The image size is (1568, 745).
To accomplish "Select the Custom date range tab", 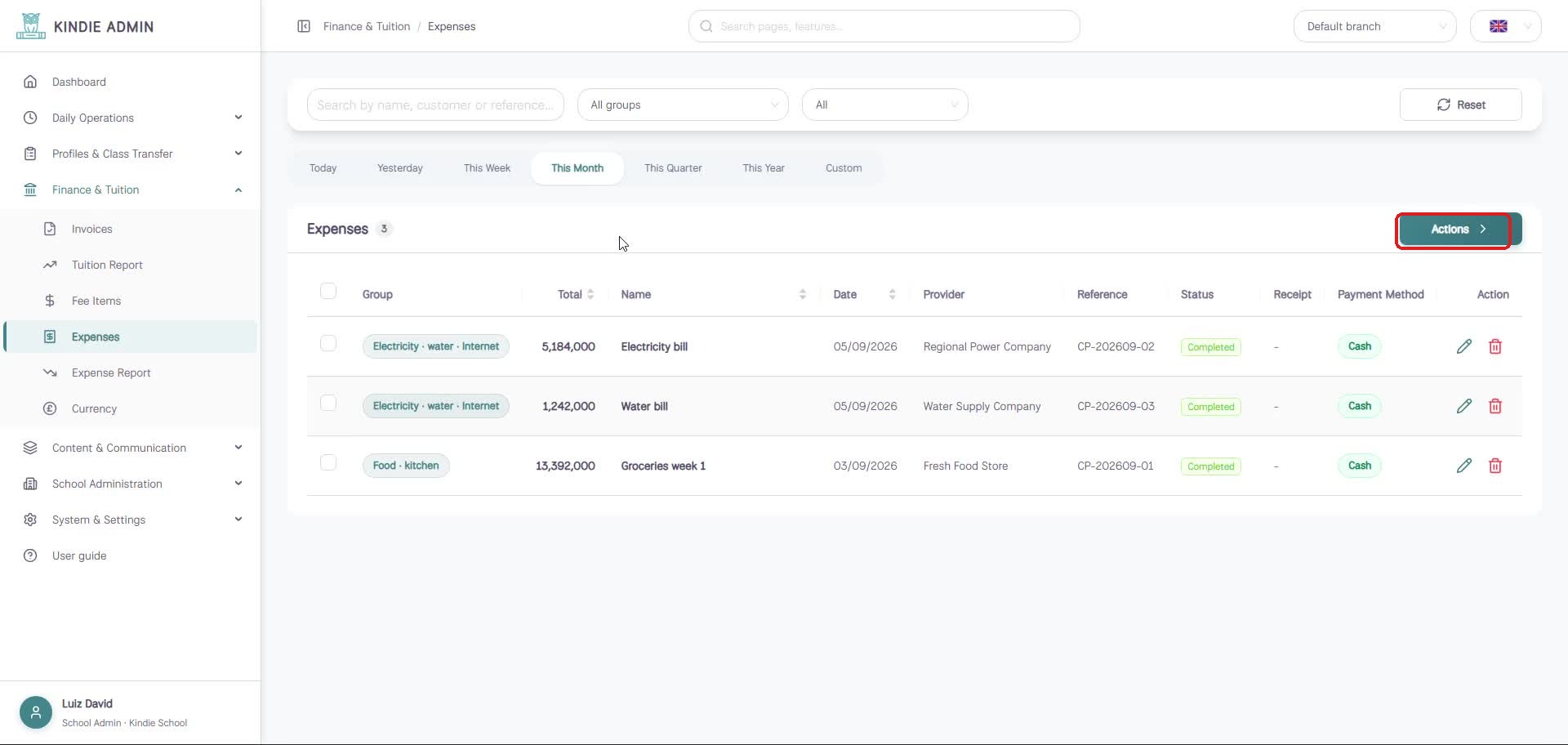I will click(844, 168).
